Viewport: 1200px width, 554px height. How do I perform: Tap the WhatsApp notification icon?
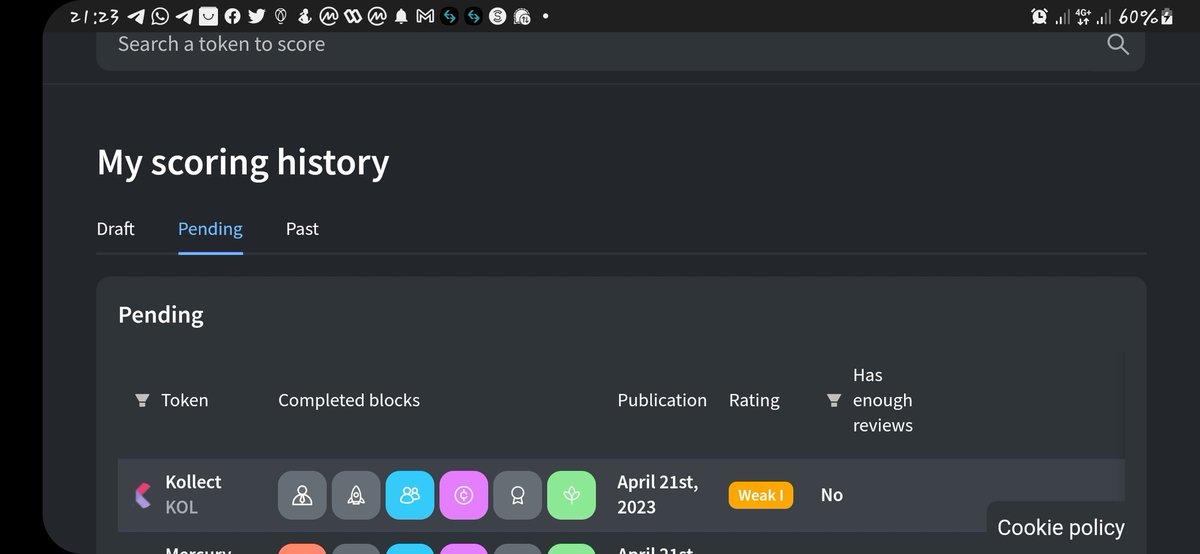pos(160,16)
